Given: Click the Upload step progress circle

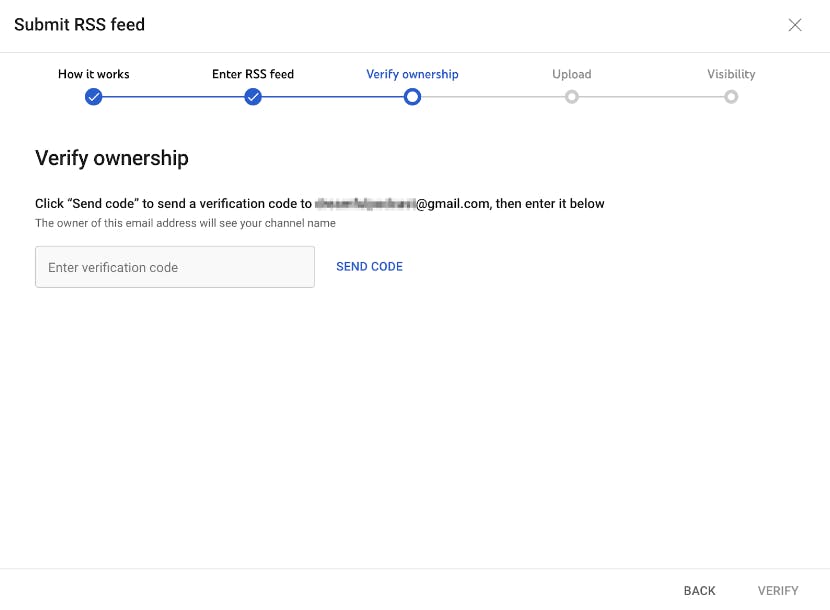Looking at the screenshot, I should 571,97.
